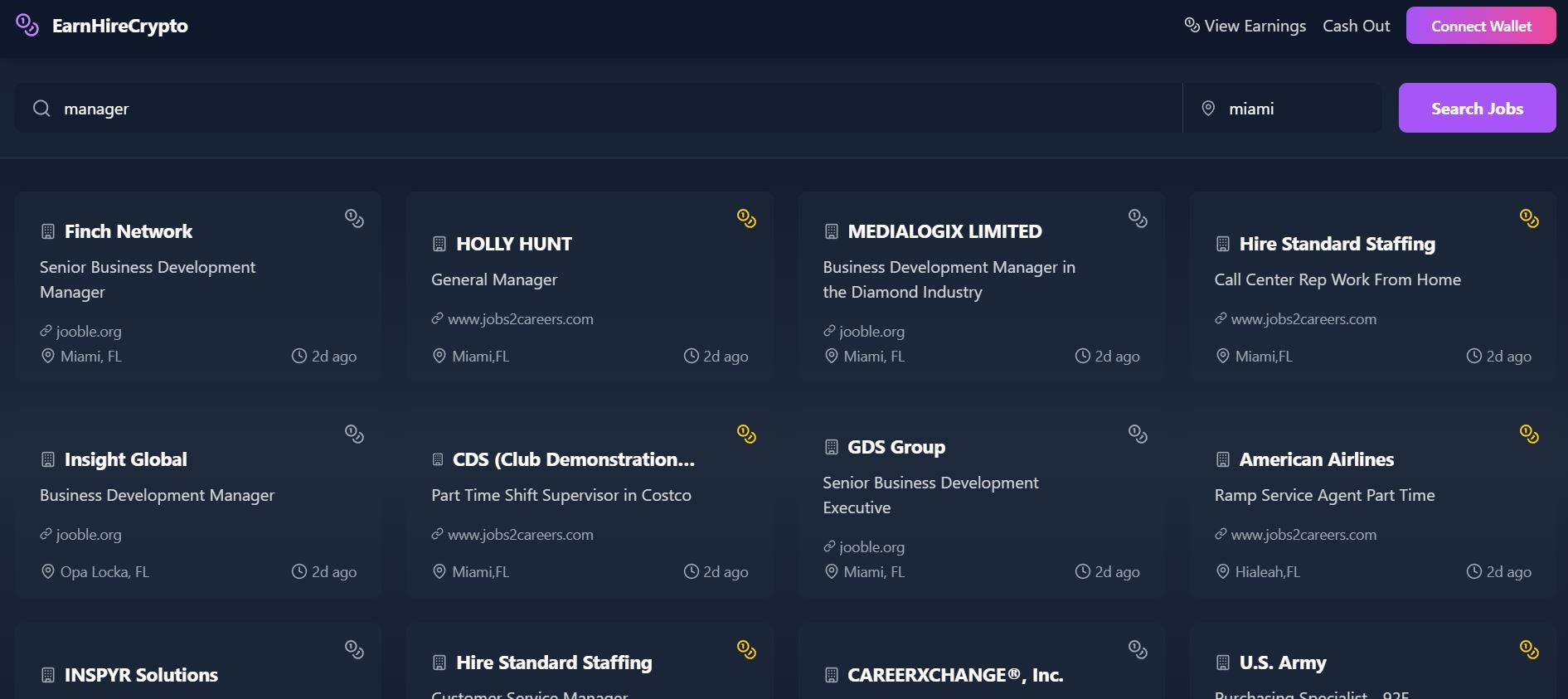Viewport: 1568px width, 699px height.
Task: Click clock icon on HOLLY HUNT card
Action: [691, 356]
